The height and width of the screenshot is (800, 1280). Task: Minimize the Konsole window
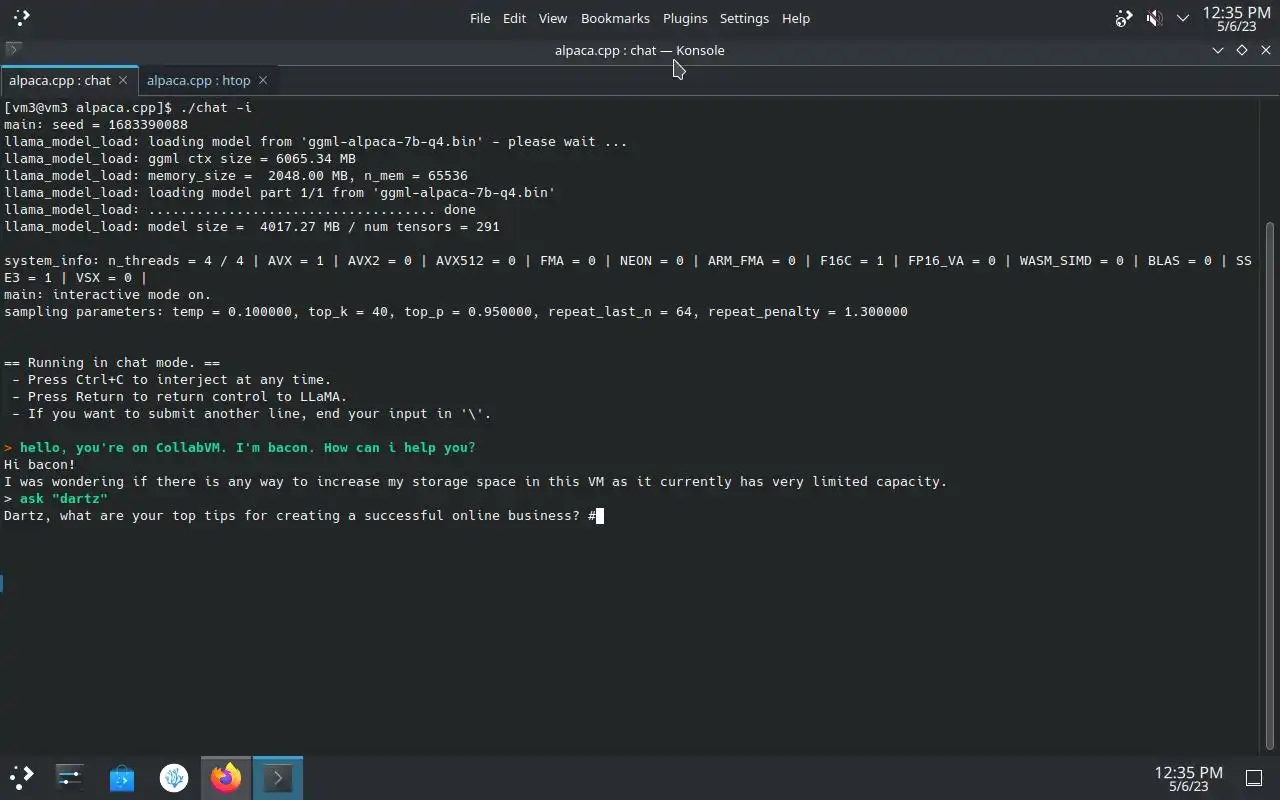pyautogui.click(x=1217, y=50)
